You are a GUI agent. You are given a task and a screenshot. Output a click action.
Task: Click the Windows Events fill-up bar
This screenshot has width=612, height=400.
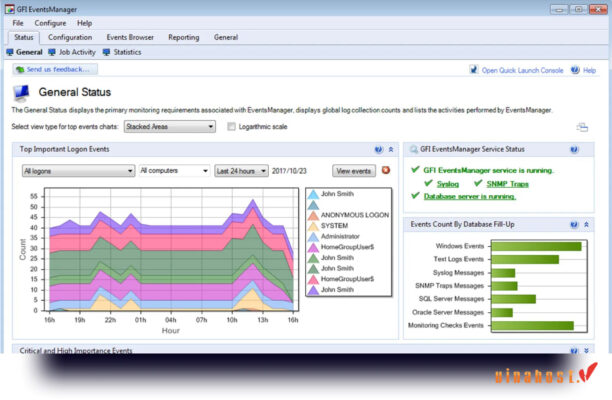pos(536,246)
